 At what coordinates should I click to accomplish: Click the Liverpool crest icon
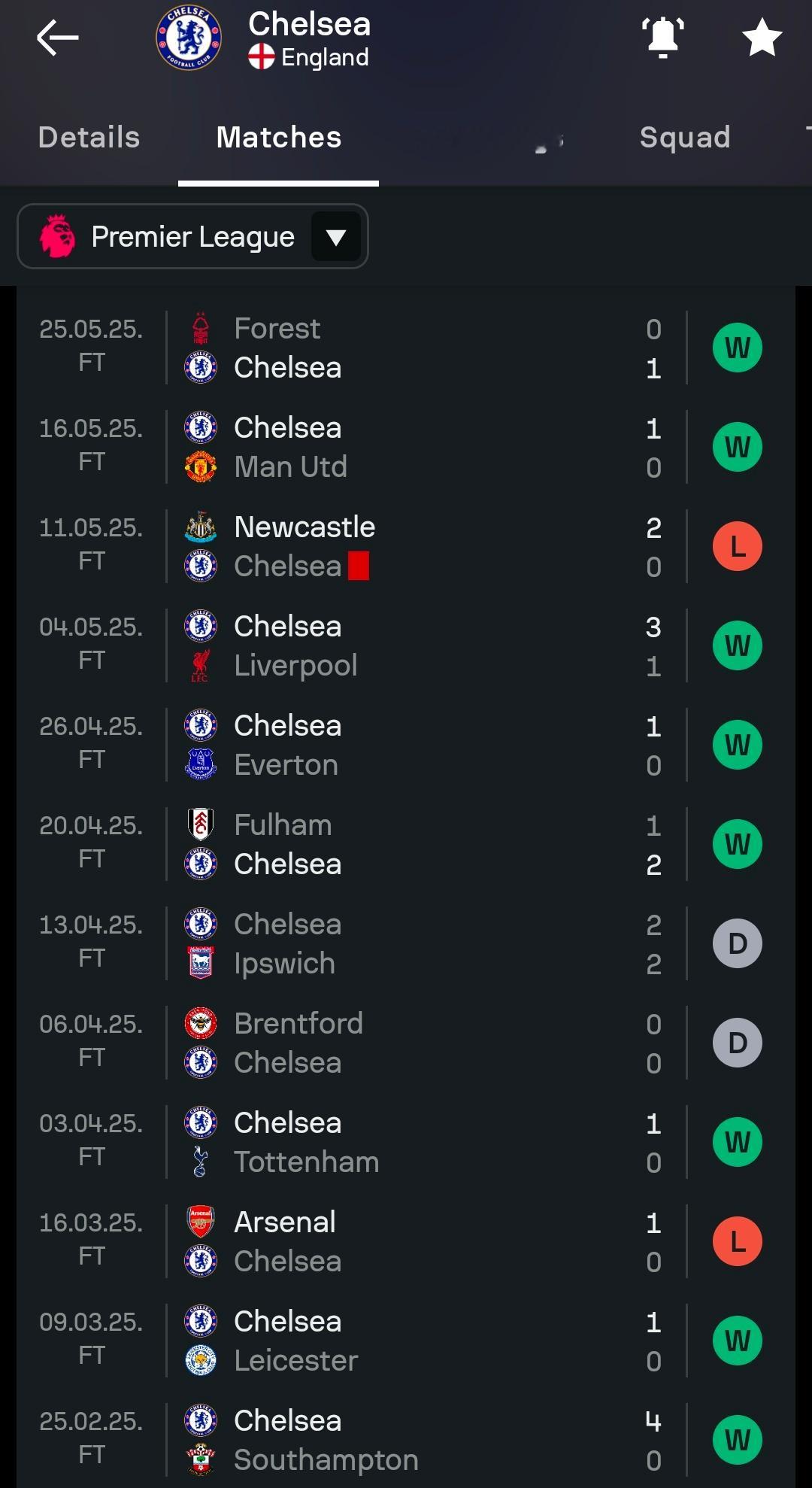201,666
